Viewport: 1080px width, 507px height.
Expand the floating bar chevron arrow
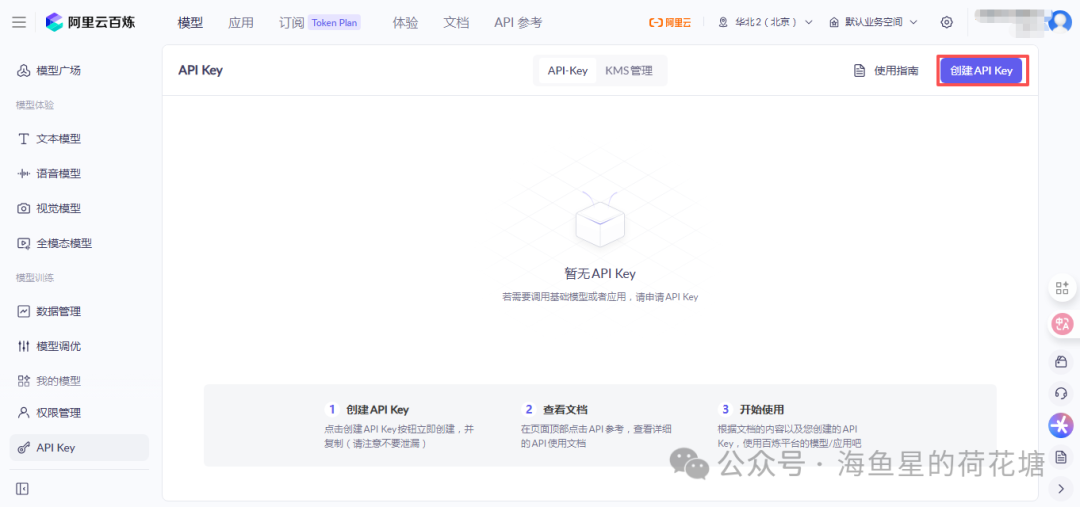coord(1061,489)
